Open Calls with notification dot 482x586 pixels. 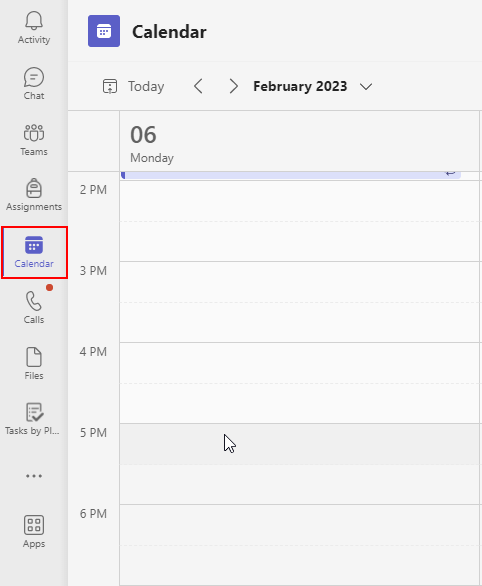[34, 307]
